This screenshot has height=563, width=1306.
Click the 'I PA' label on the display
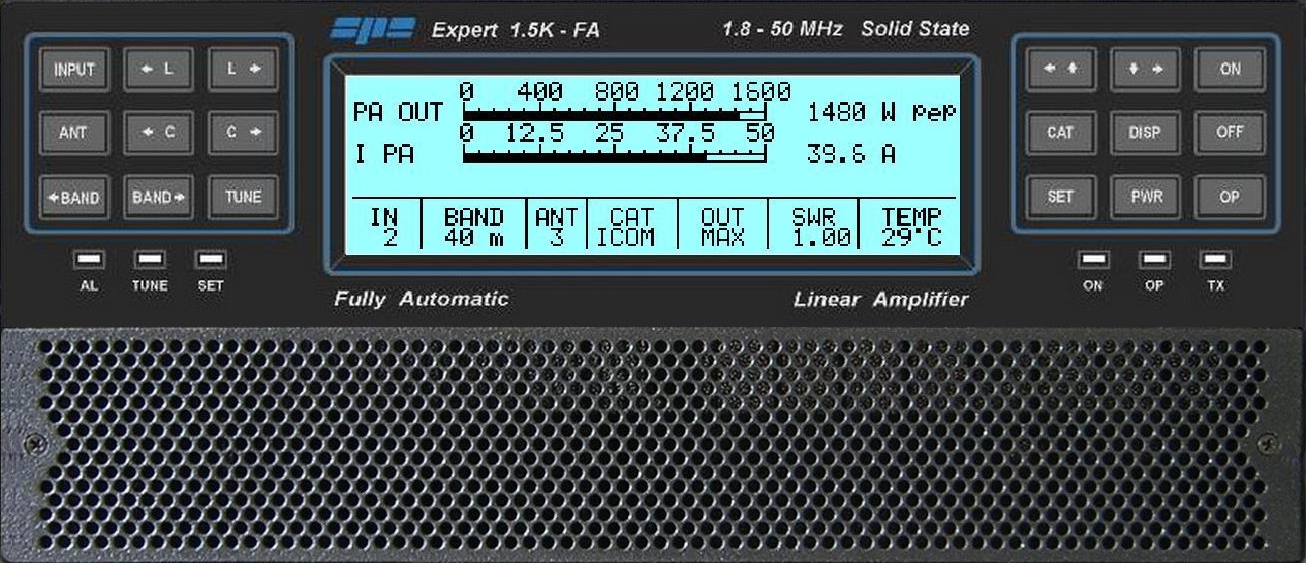tap(383, 155)
